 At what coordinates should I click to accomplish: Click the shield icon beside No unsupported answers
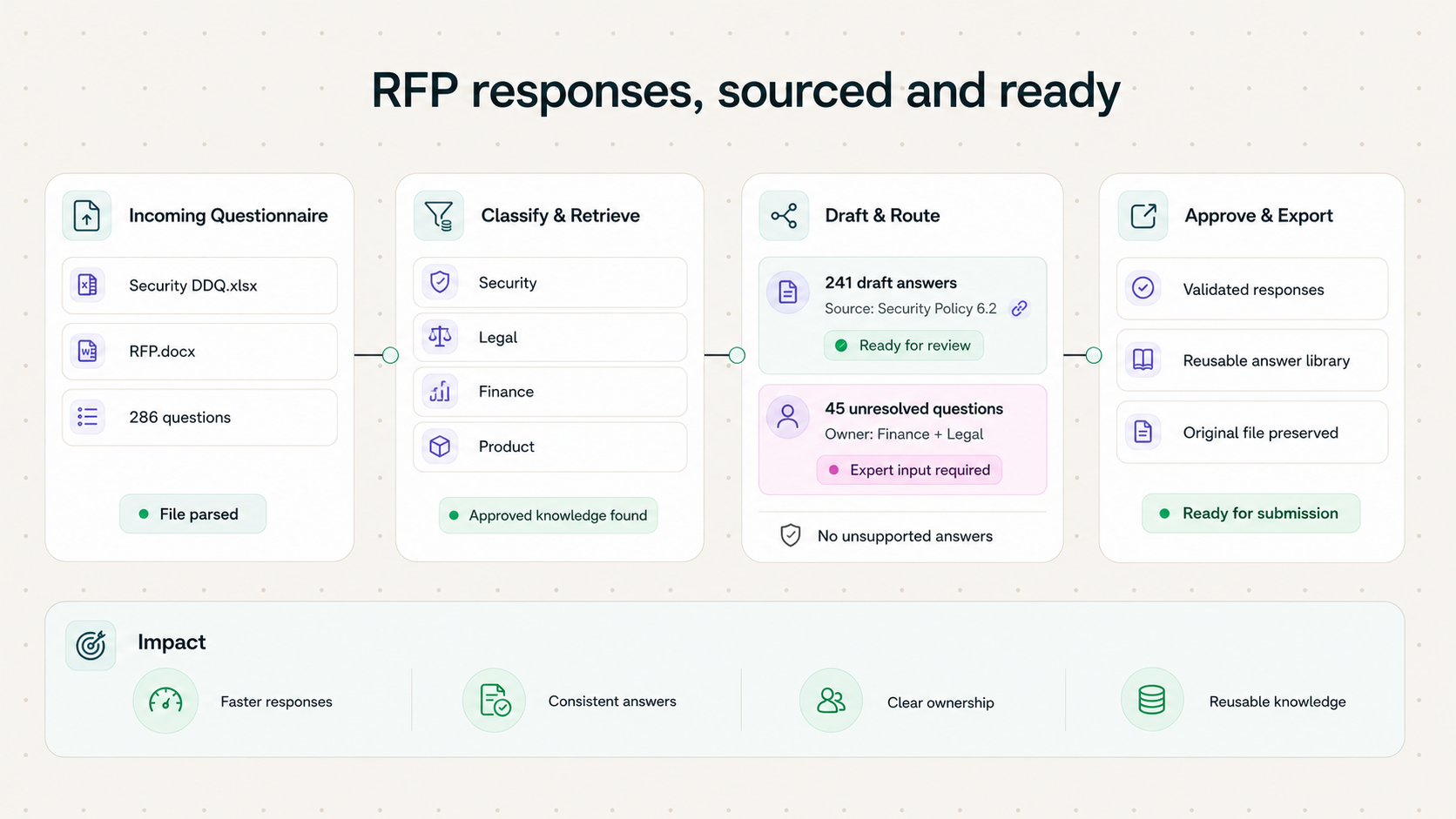click(790, 535)
